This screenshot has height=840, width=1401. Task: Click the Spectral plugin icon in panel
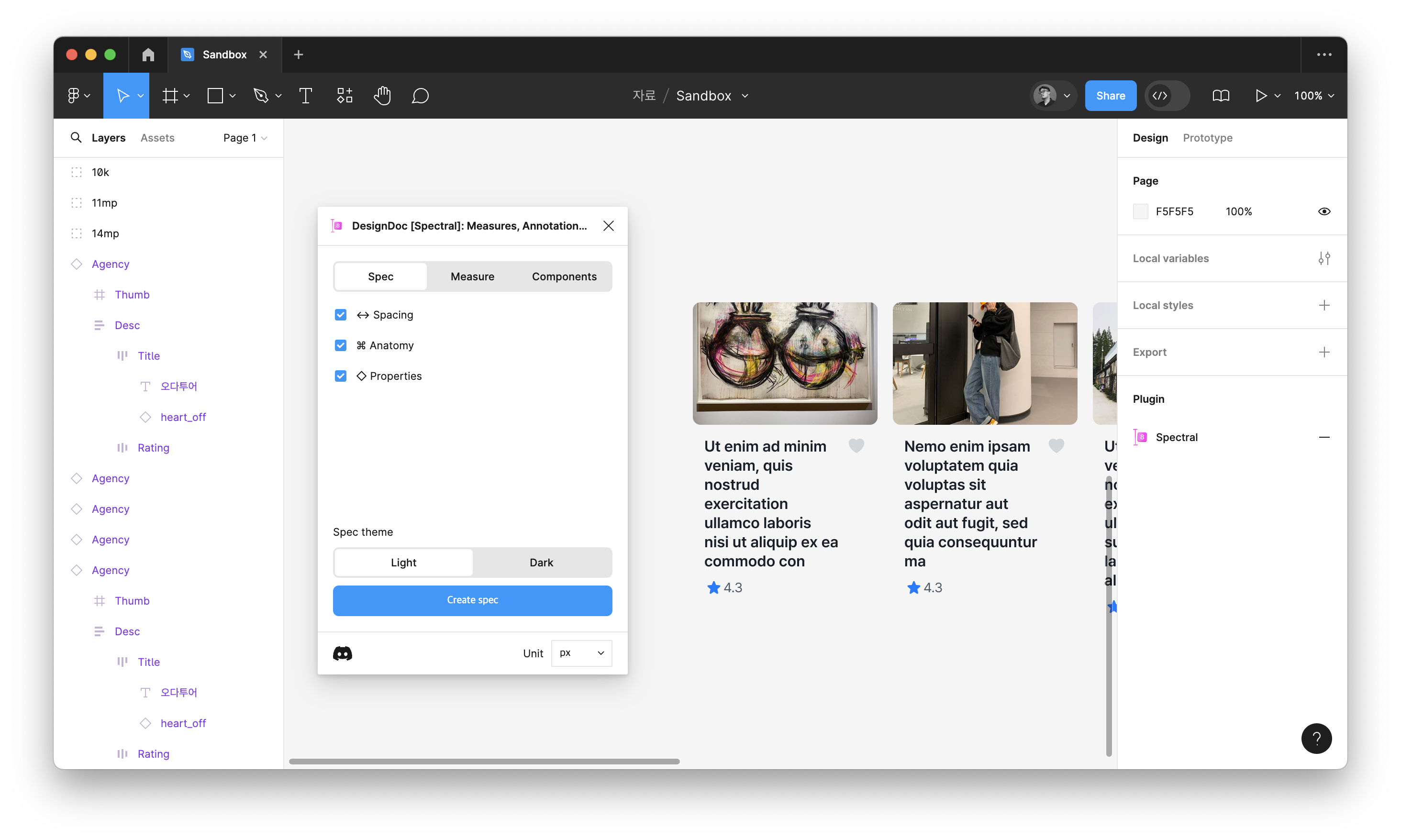(x=1141, y=437)
